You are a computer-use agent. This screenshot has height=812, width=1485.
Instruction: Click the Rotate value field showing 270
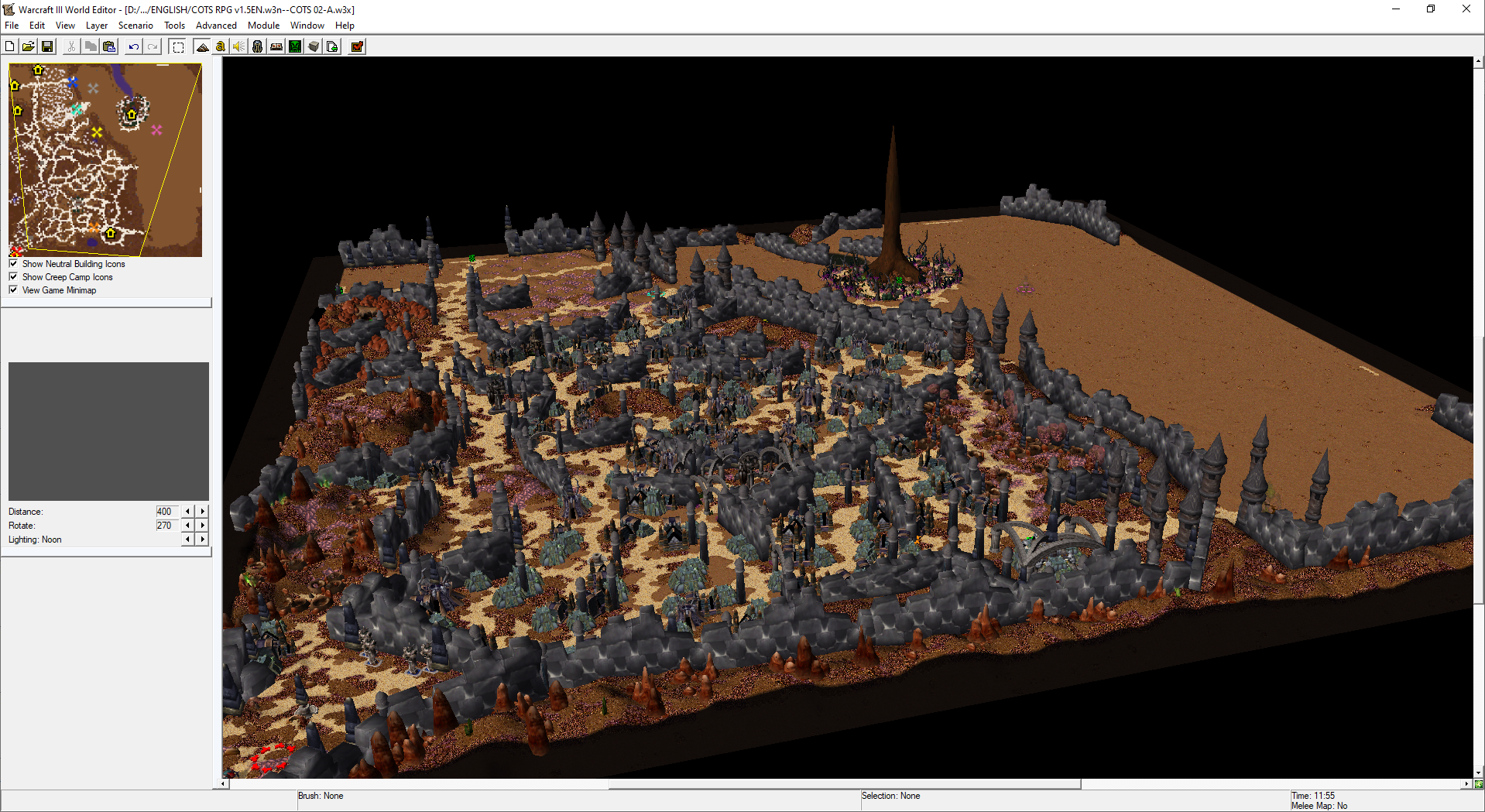pos(166,526)
